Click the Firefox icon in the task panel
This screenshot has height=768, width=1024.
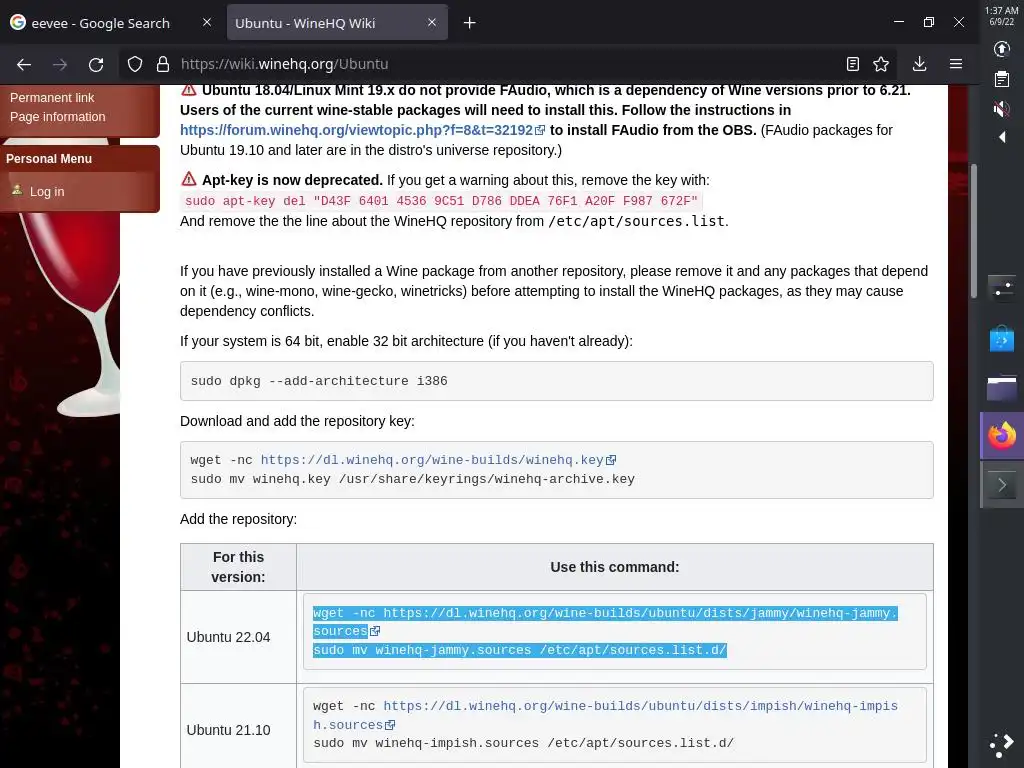tap(1002, 436)
